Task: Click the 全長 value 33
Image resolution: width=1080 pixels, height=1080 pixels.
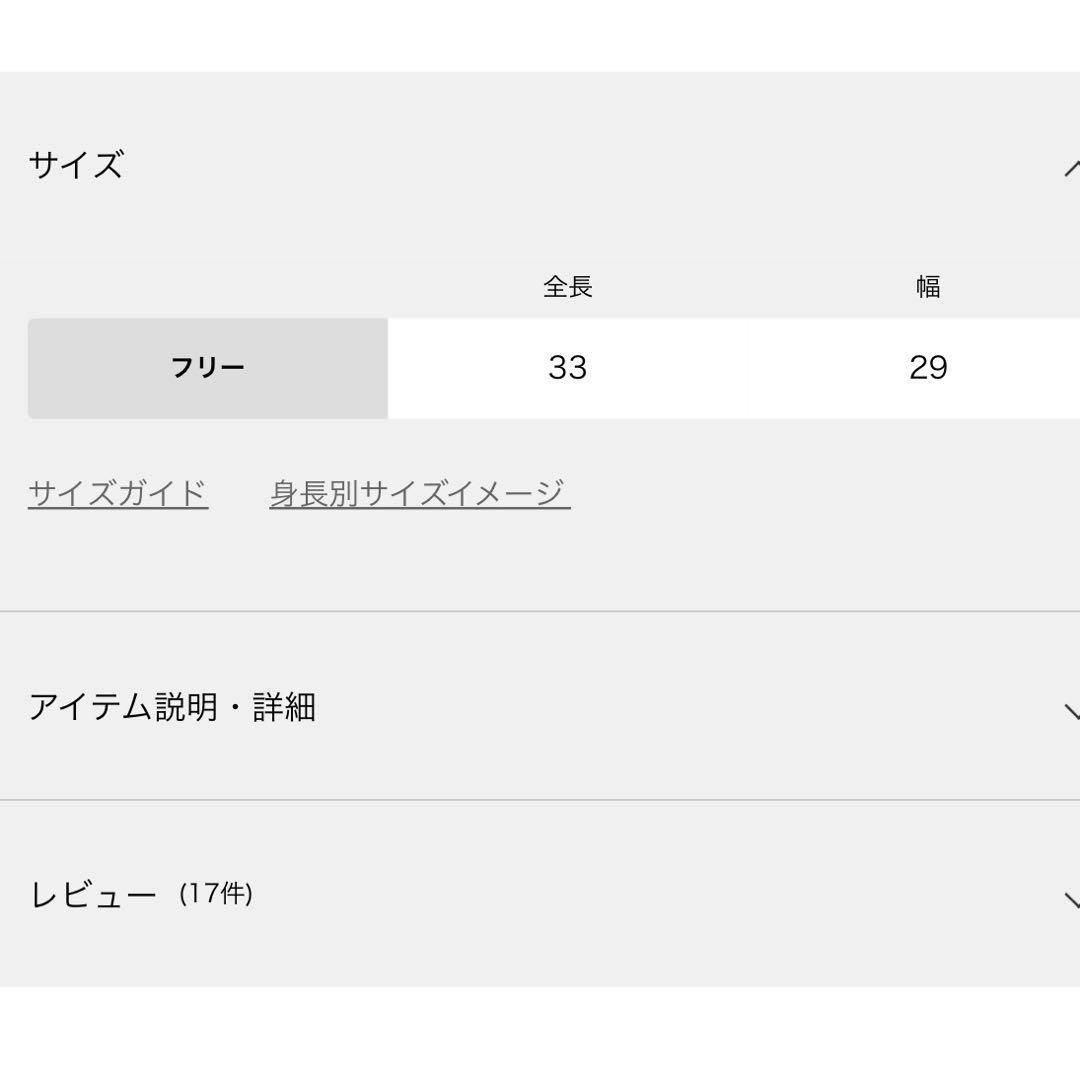Action: coord(568,368)
